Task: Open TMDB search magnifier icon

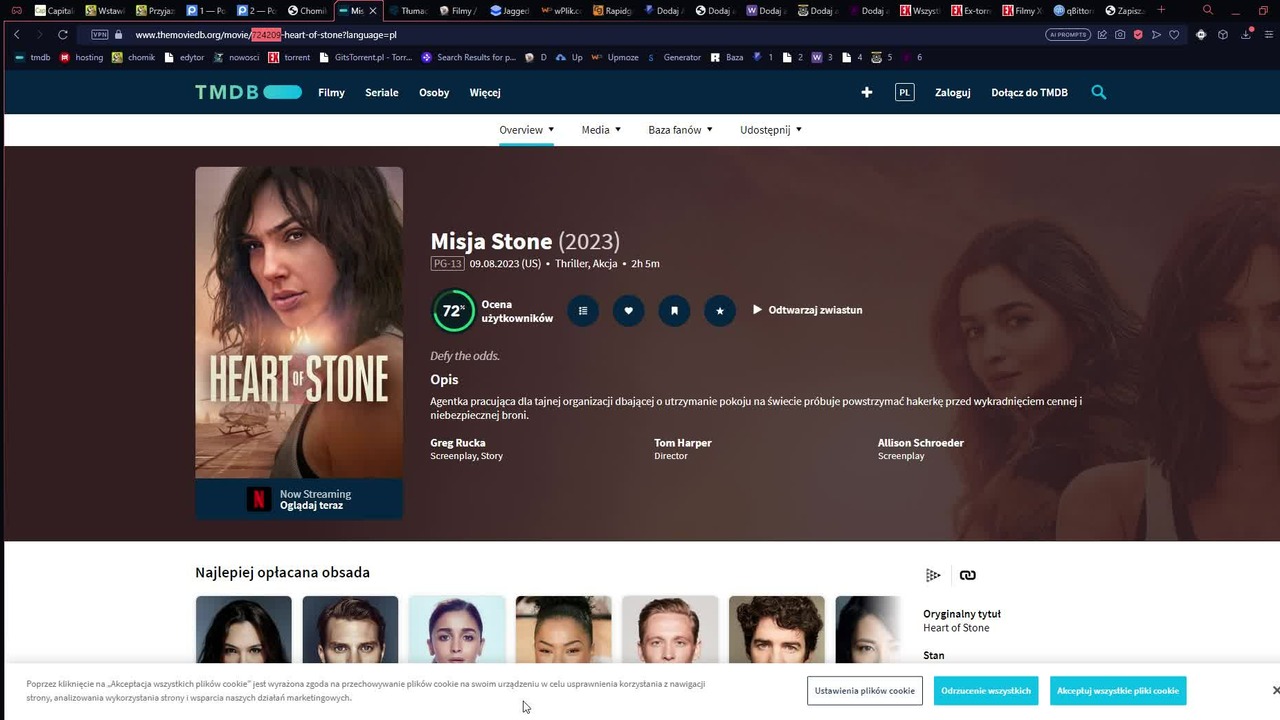Action: (1099, 92)
